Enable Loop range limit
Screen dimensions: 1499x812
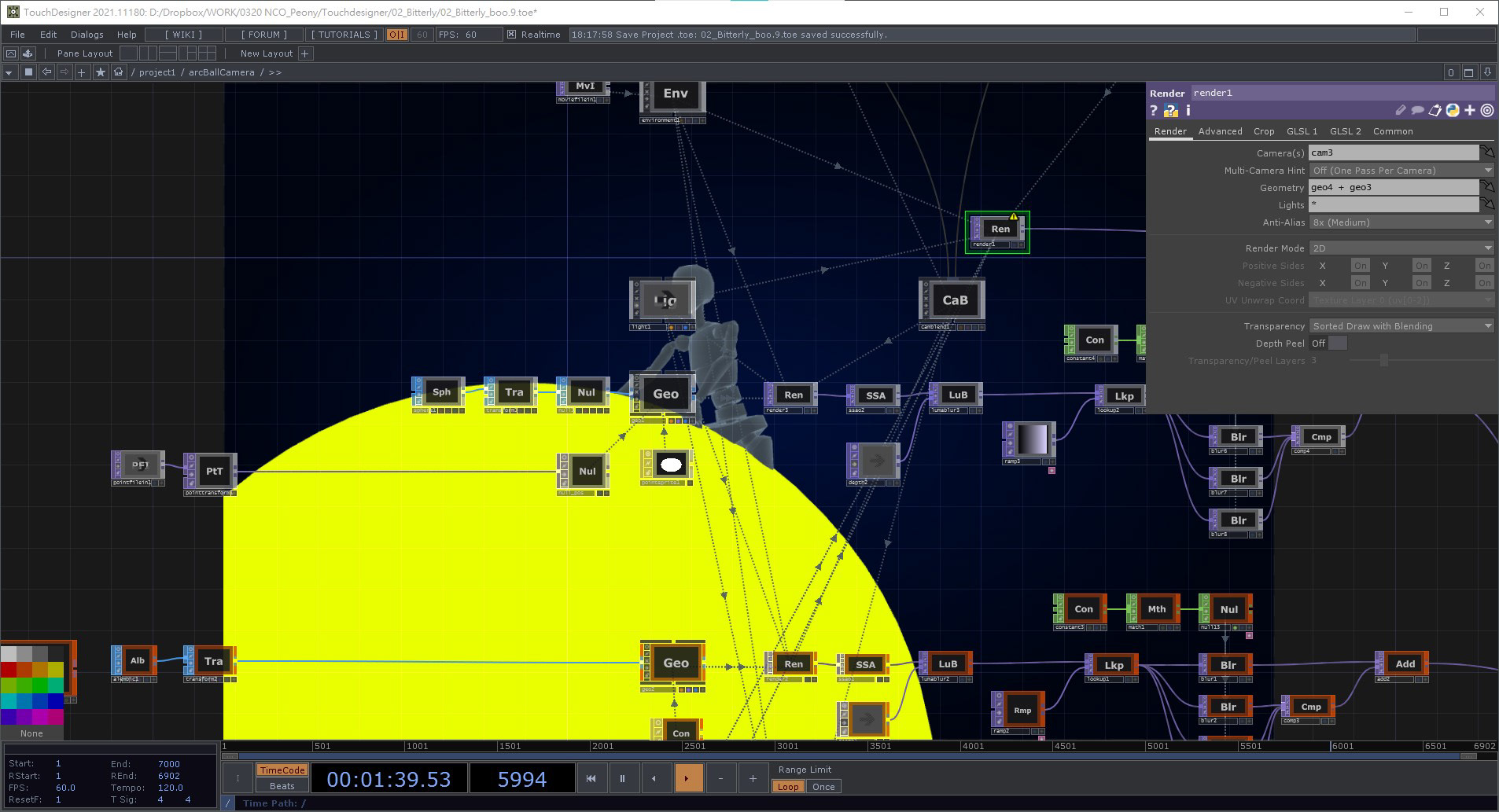click(788, 786)
